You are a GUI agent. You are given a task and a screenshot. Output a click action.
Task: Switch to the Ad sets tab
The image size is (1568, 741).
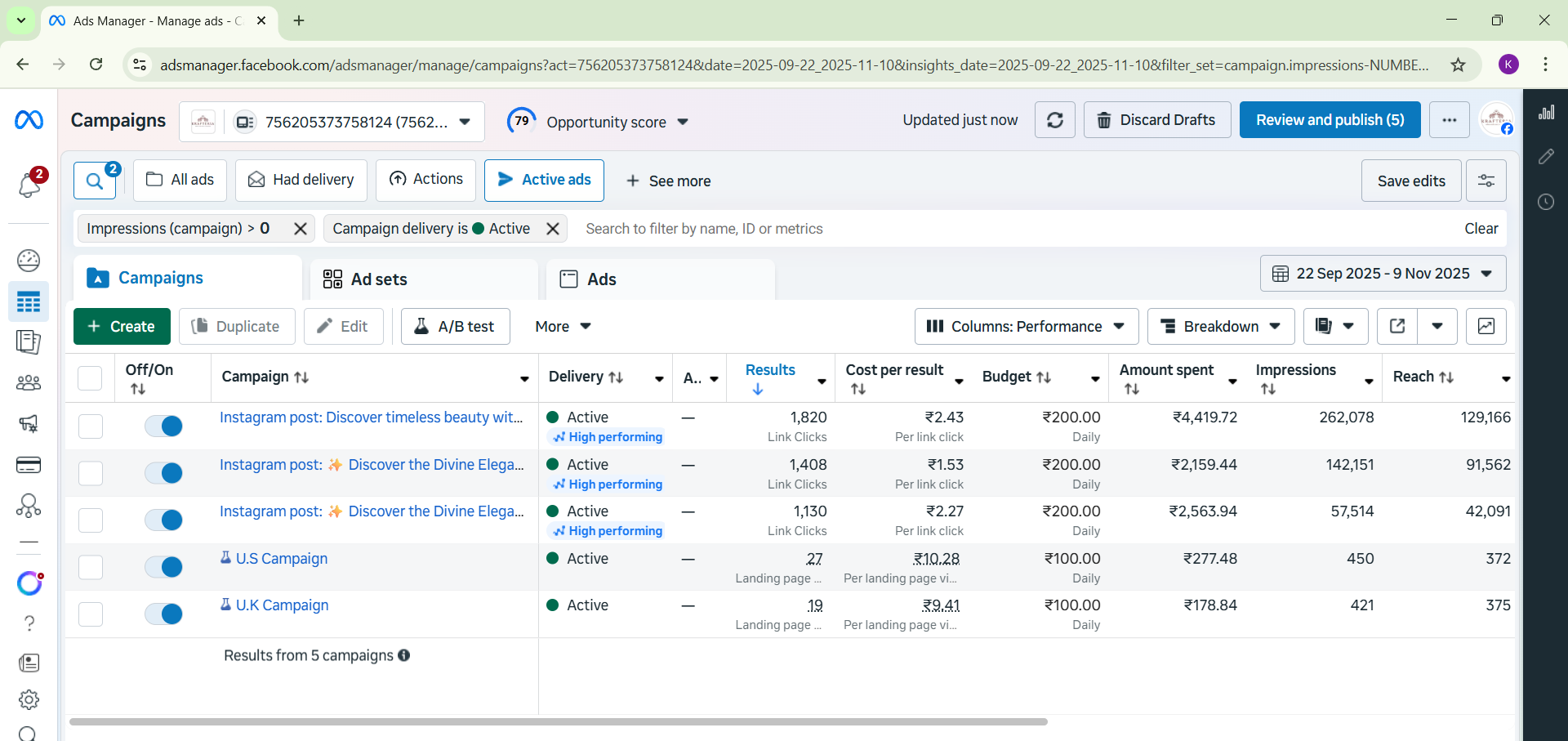(x=378, y=279)
